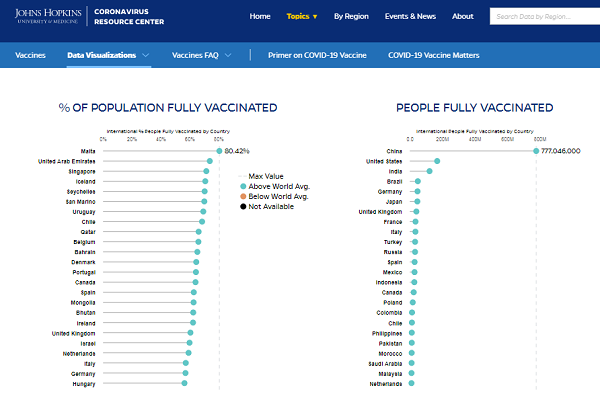Click the Uruguay percentage dot

pyautogui.click(x=203, y=212)
